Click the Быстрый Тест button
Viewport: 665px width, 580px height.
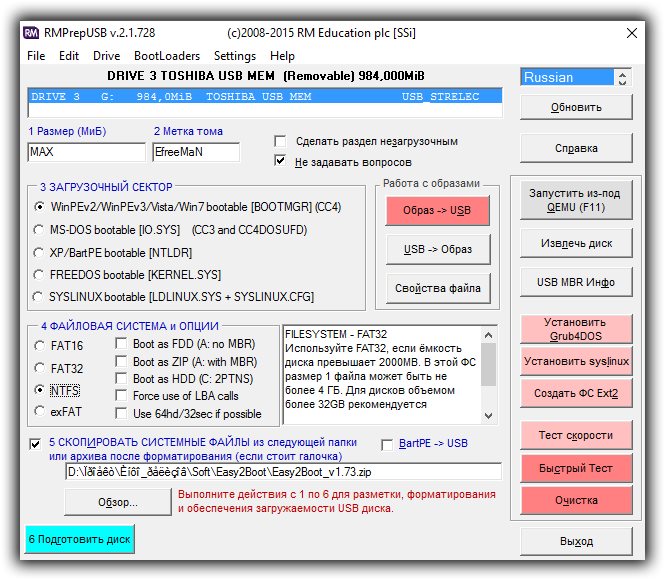click(576, 468)
